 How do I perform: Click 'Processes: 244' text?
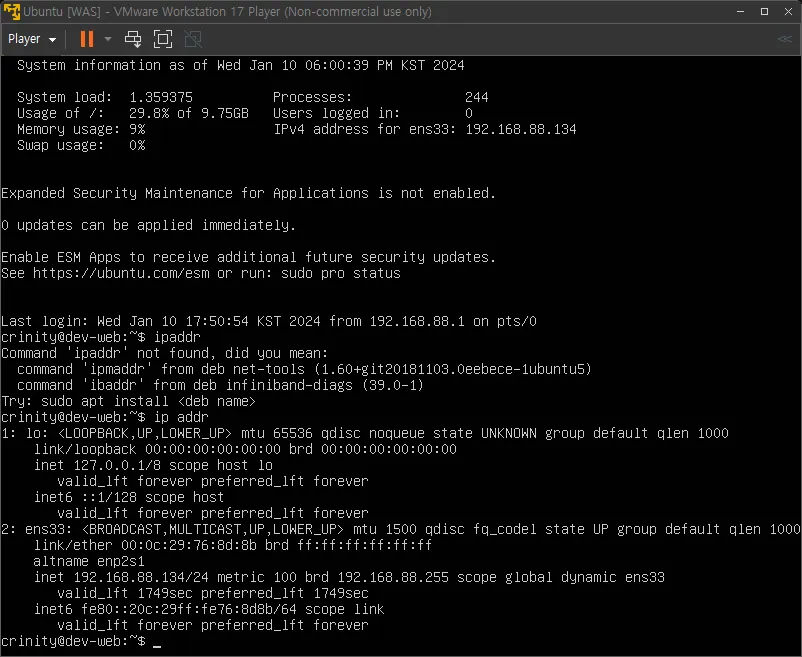(381, 97)
